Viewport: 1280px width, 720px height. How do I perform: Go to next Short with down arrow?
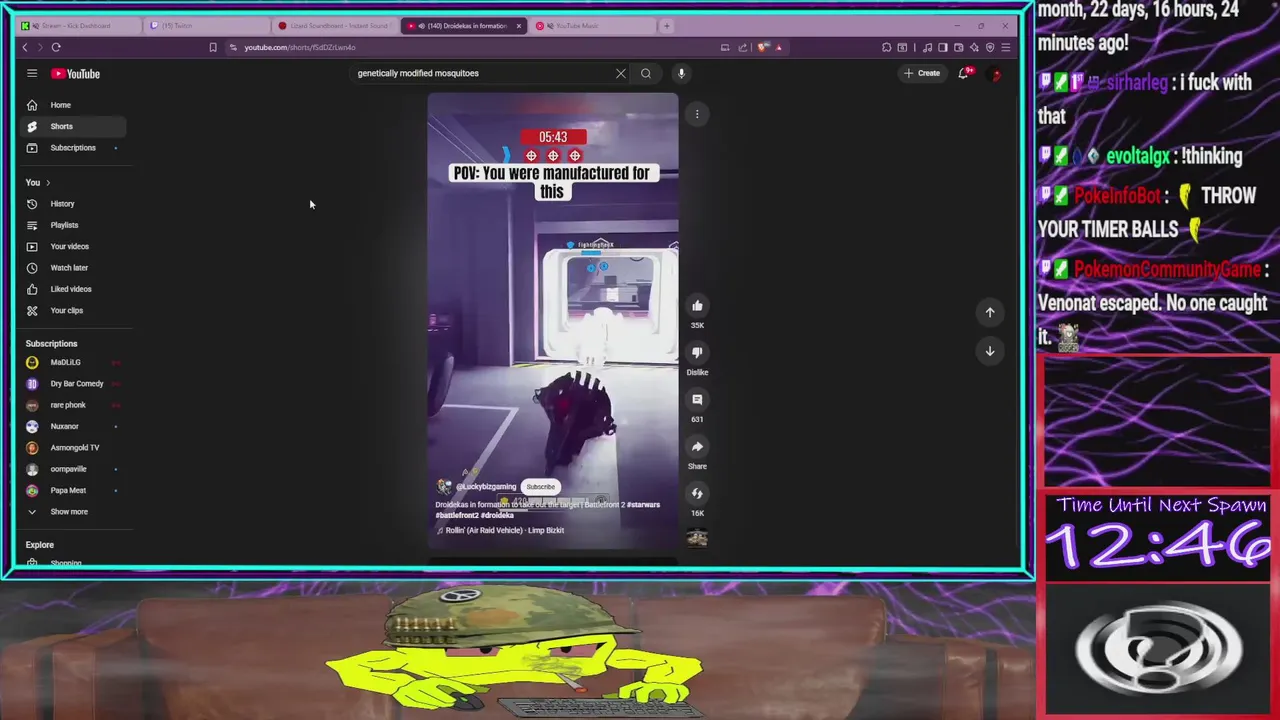(990, 351)
